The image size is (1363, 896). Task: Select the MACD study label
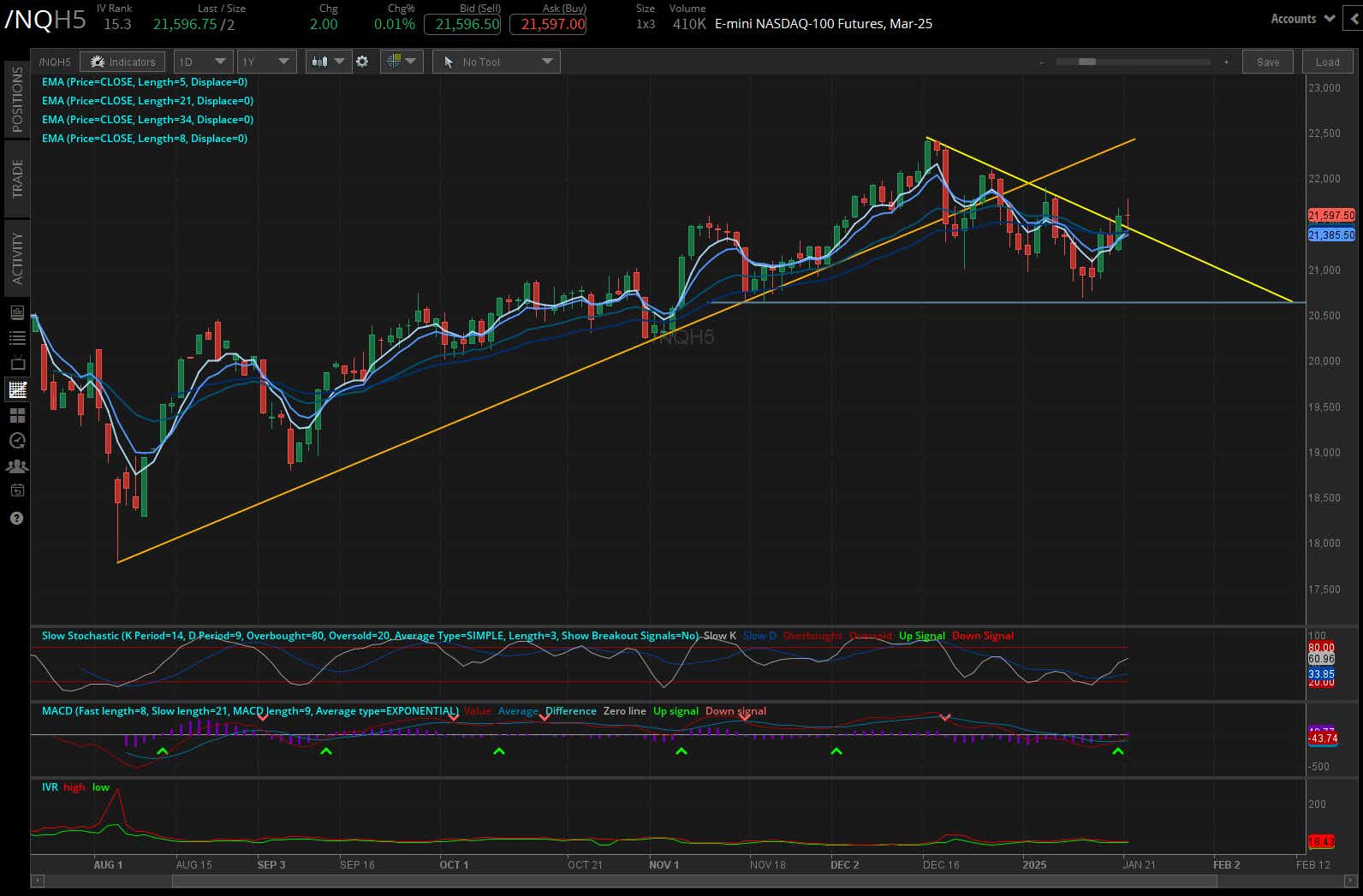coord(250,711)
